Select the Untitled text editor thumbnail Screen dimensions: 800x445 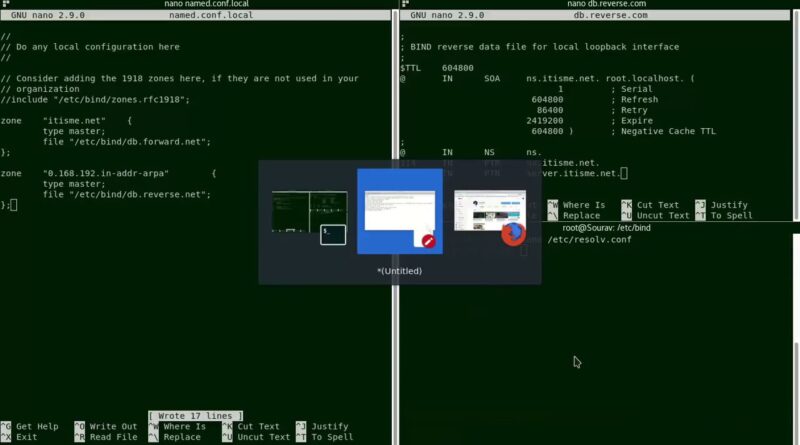(x=400, y=211)
